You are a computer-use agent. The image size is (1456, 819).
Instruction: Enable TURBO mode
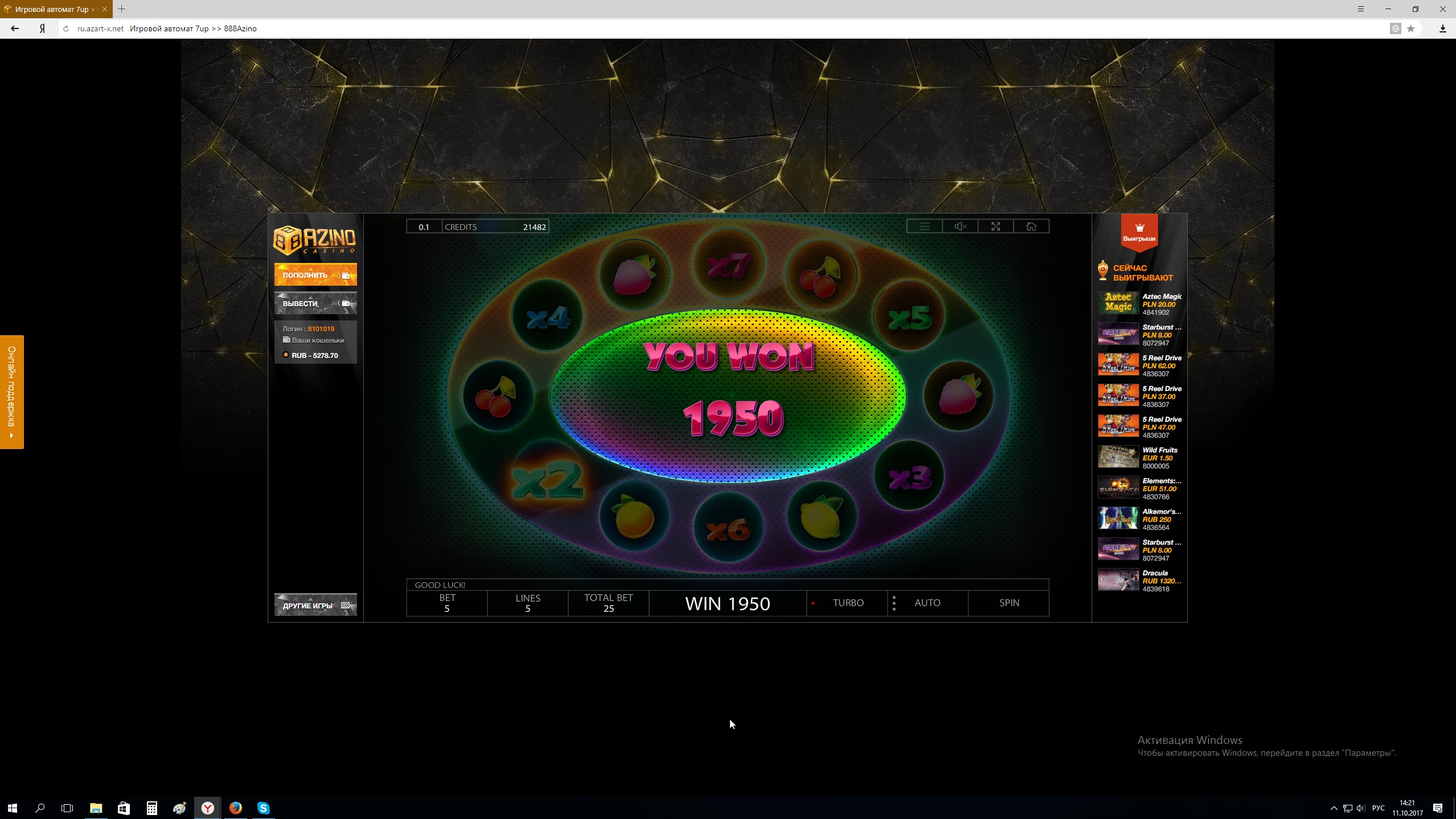pos(847,603)
